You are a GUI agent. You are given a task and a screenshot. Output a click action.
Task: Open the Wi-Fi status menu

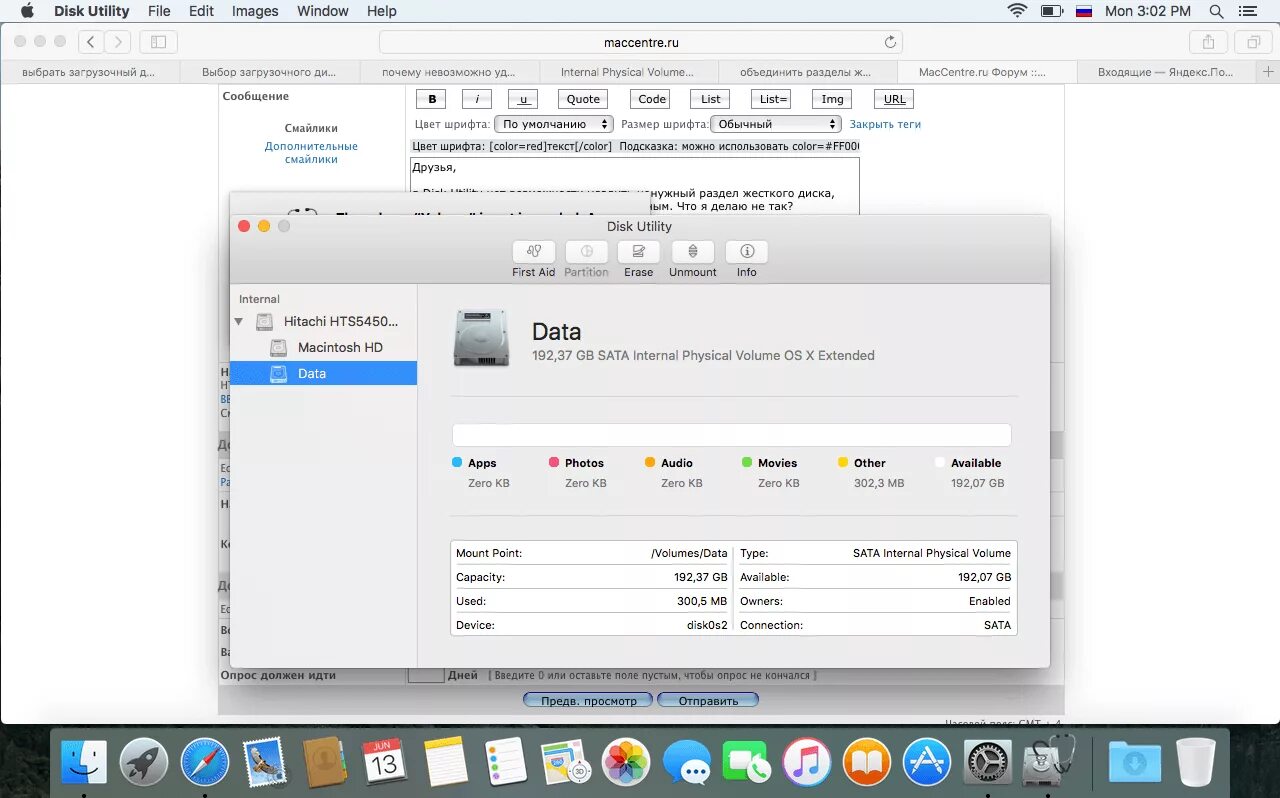(1017, 11)
